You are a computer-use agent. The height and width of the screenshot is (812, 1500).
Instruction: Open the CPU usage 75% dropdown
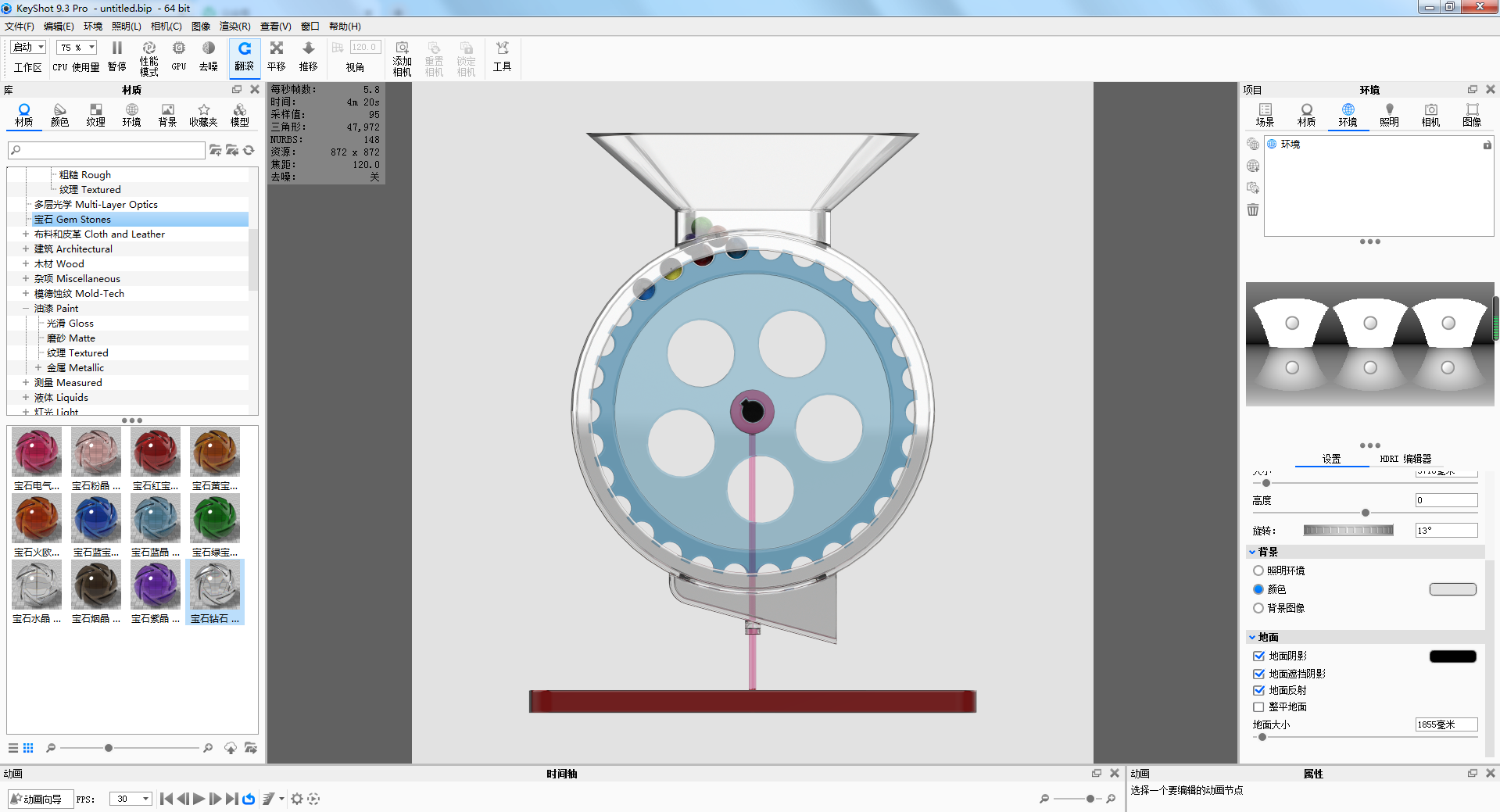pyautogui.click(x=77, y=47)
